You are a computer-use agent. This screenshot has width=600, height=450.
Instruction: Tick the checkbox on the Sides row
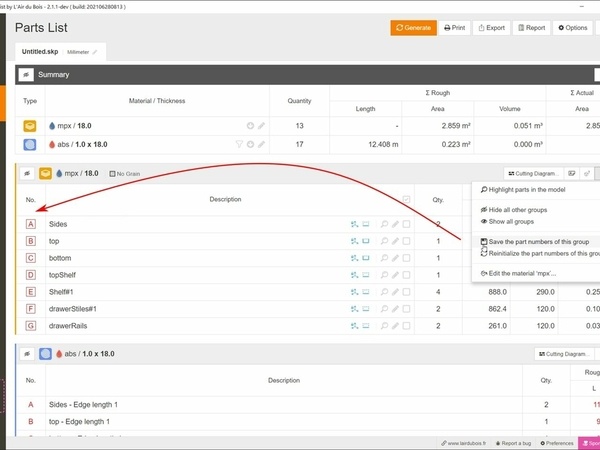click(x=406, y=224)
